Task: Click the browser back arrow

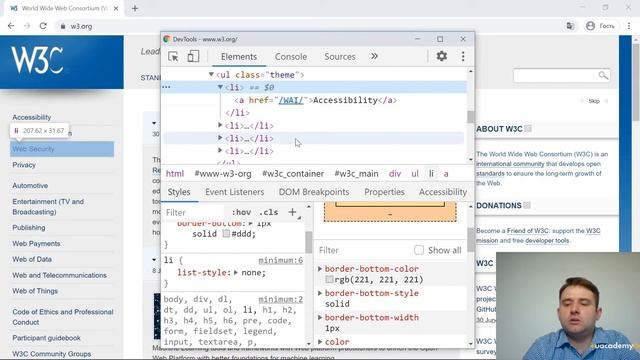Action: [11, 26]
